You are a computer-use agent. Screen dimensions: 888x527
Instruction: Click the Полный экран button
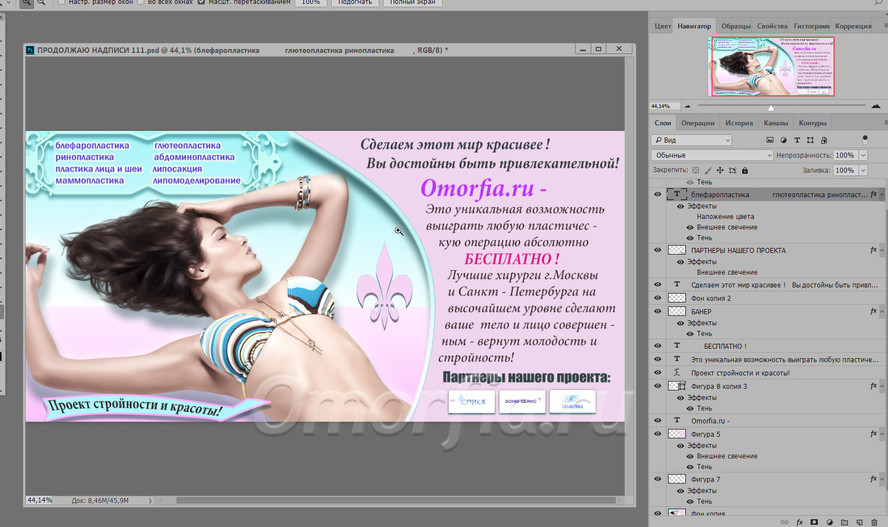click(412, 2)
